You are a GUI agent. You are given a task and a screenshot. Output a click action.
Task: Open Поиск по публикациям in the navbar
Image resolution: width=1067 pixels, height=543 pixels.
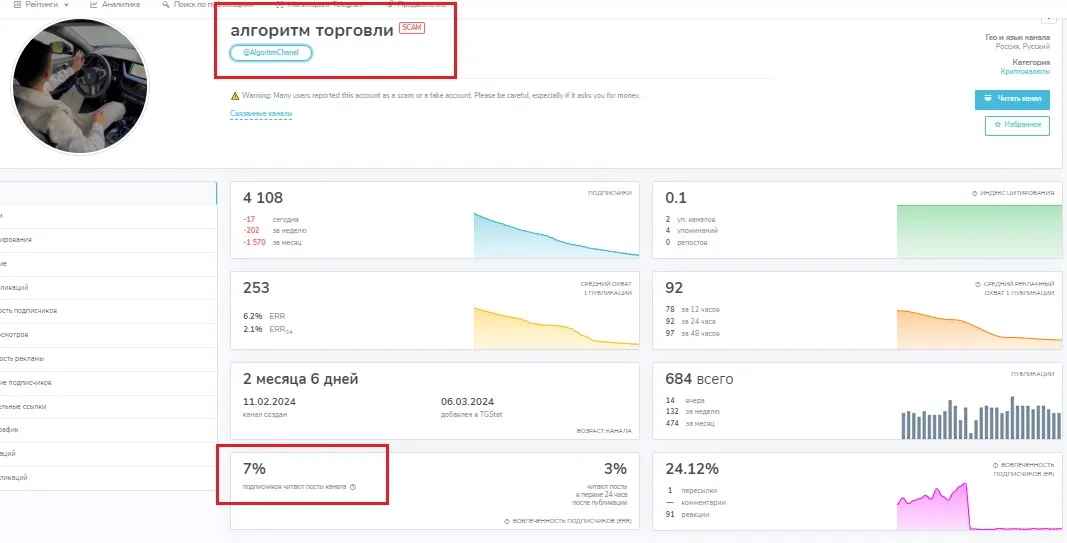[x=208, y=5]
